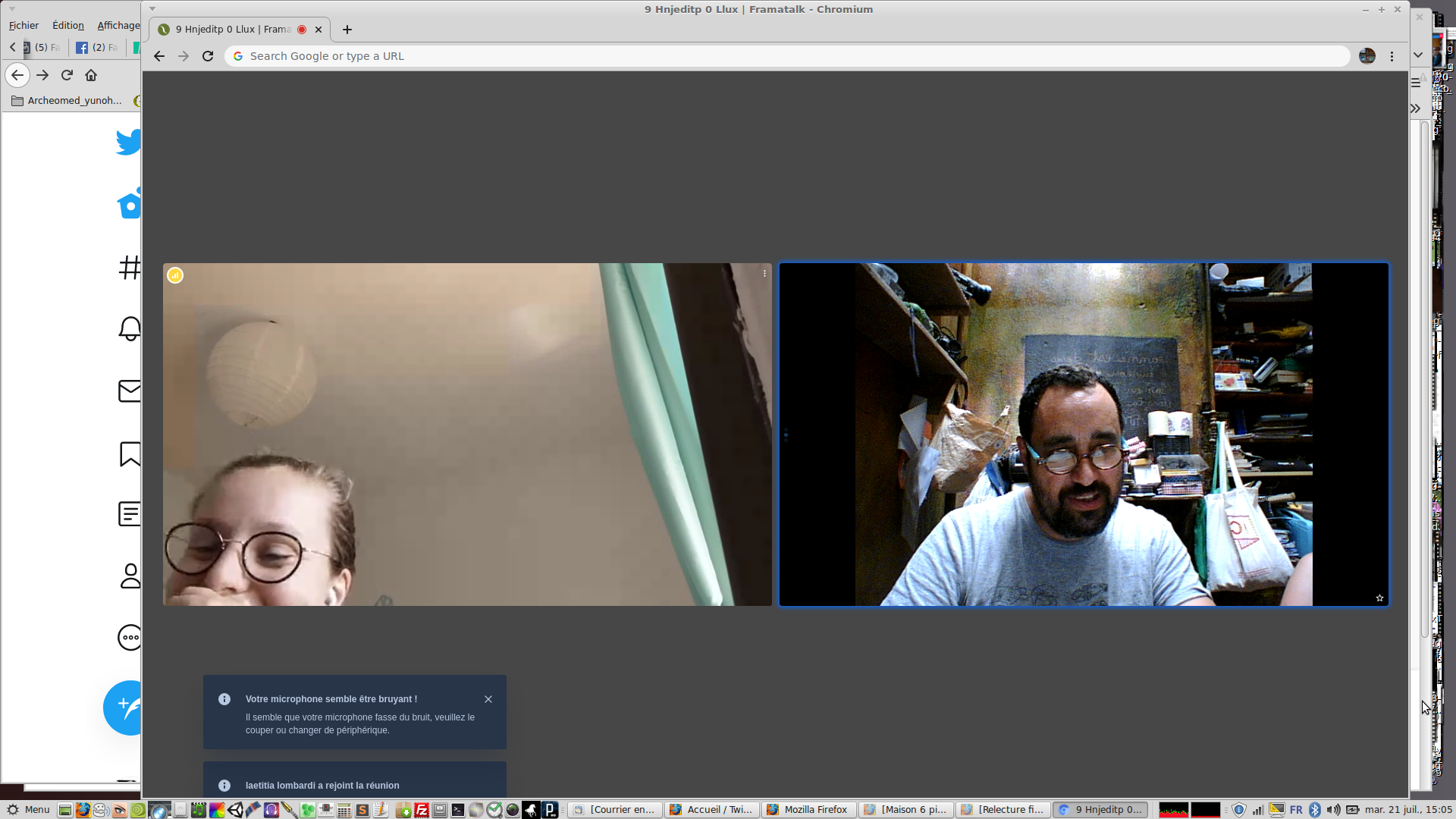
Task: Open a new Chromium tab
Action: point(347,30)
